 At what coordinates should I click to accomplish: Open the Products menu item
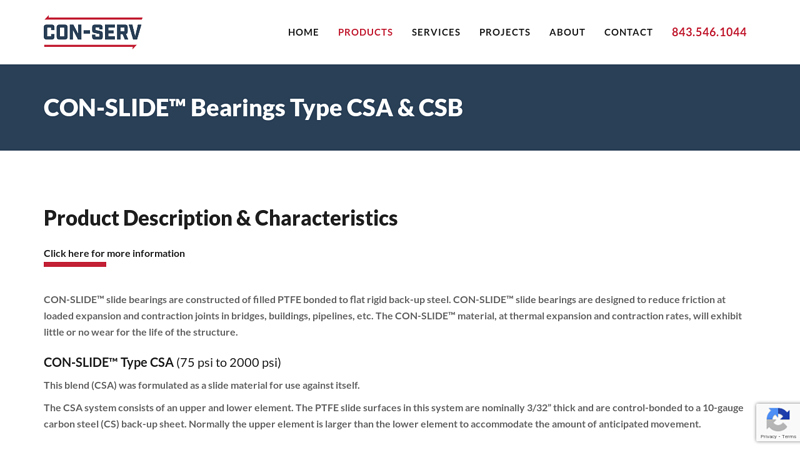365,32
